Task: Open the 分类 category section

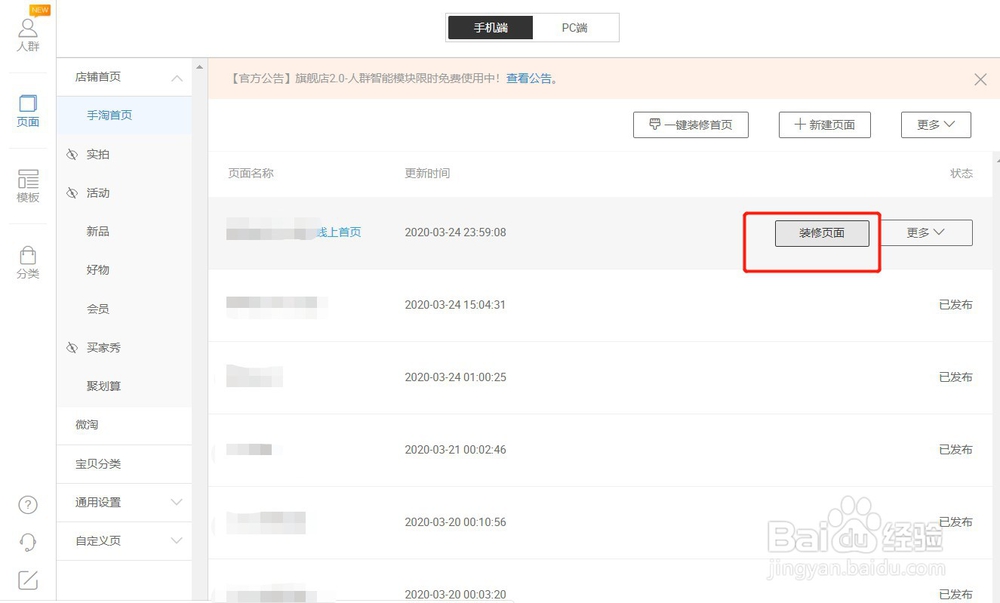Action: click(28, 263)
